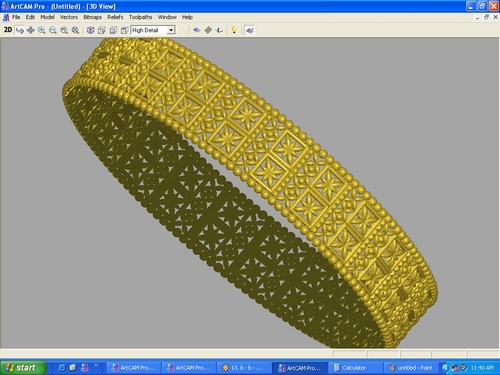Click the grey diamond material icon
Viewport: 500px width, 375px height.
pos(208,30)
